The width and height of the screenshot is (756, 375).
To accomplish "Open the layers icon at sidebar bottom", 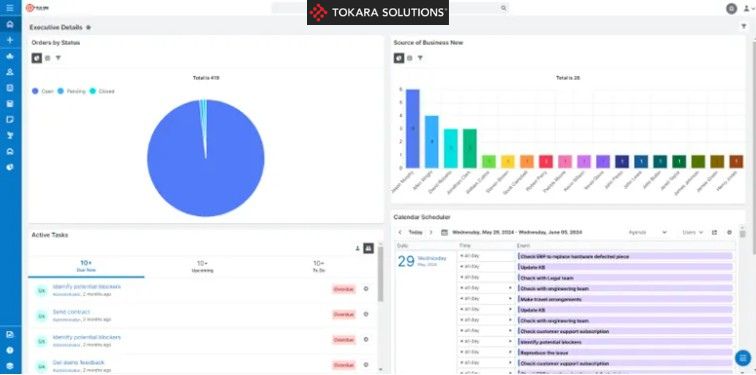I will coord(10,366).
